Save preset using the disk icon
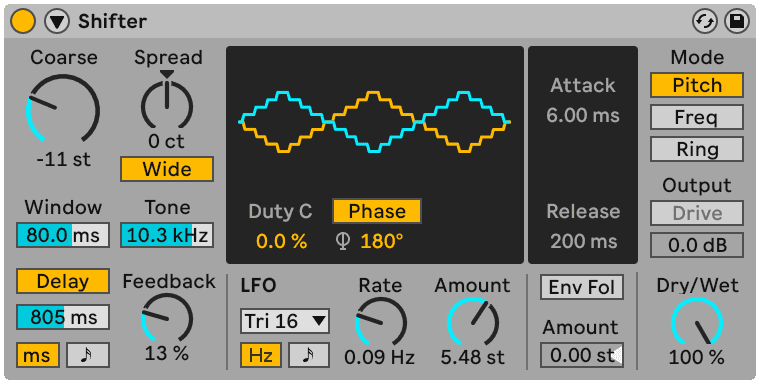The width and height of the screenshot is (760, 384). click(736, 22)
